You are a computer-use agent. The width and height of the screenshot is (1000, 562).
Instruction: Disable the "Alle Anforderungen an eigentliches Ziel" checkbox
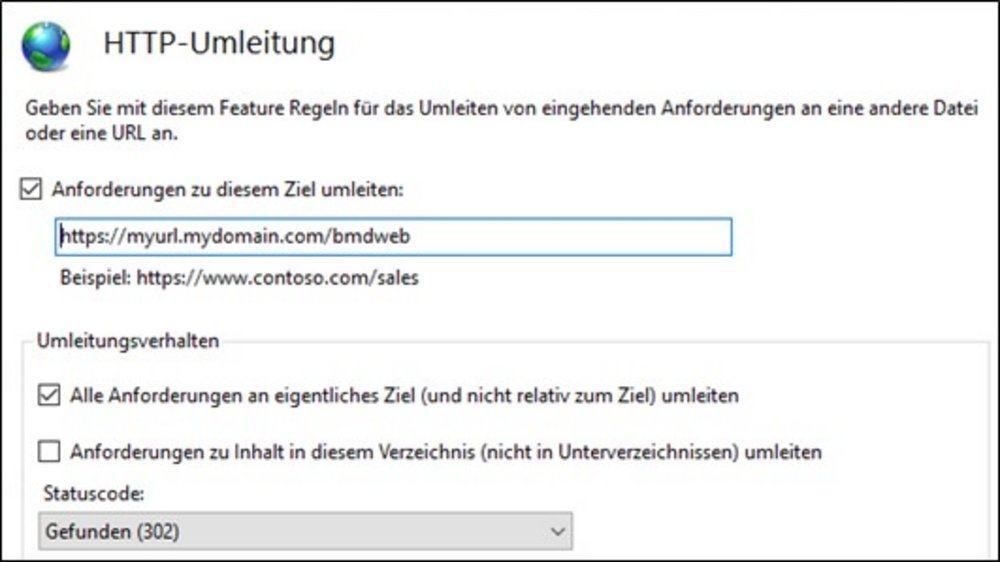[x=49, y=395]
